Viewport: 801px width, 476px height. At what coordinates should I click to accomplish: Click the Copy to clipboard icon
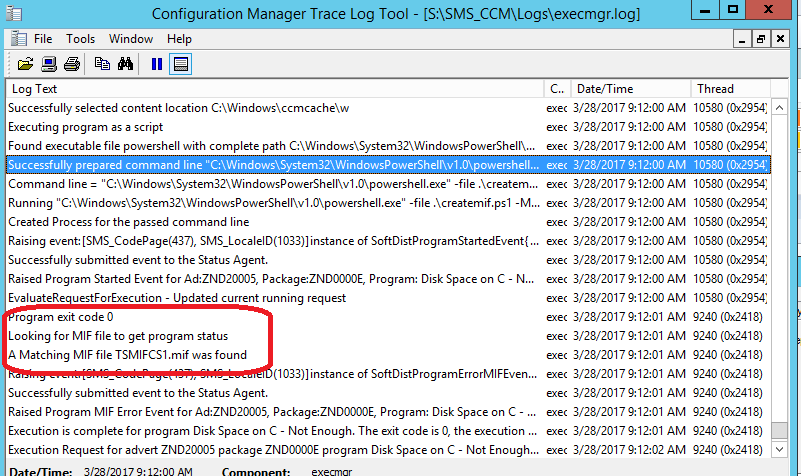[102, 64]
